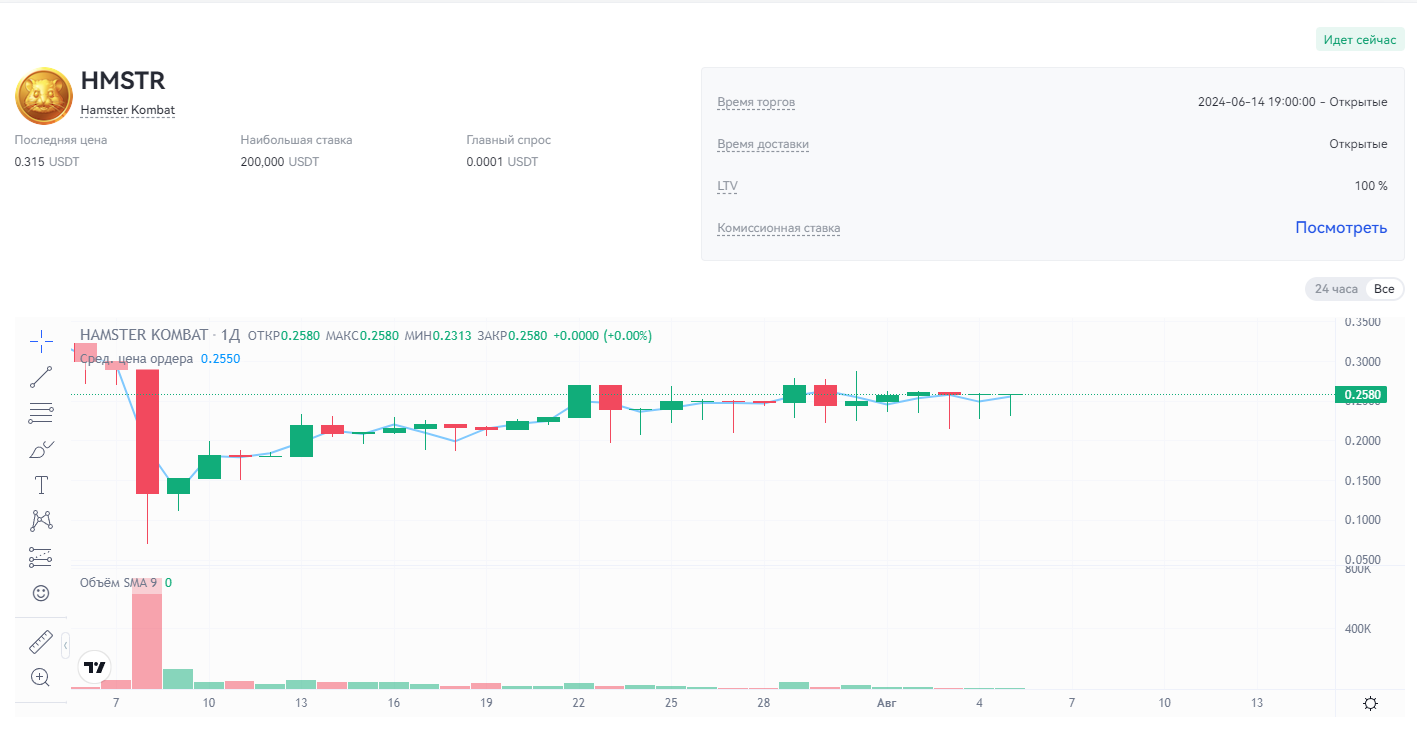Click the Последняя цена label
This screenshot has height=739, width=1417.
click(x=61, y=140)
